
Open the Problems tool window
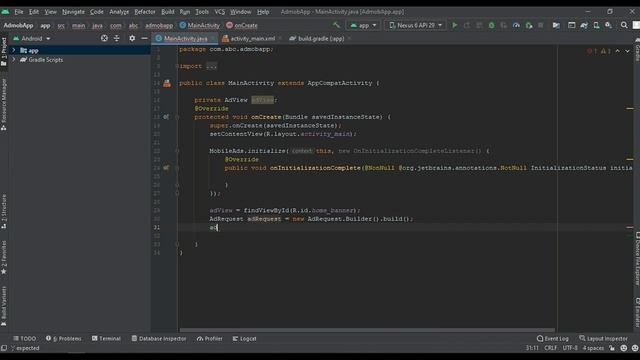(64, 338)
